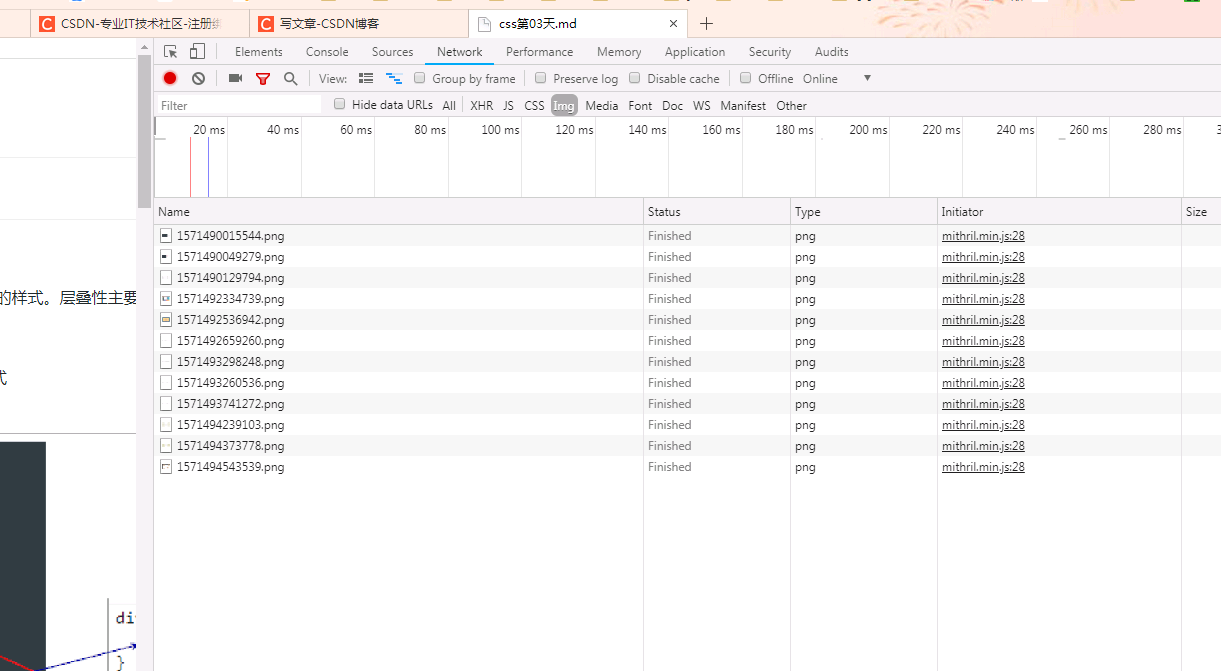Open the Performance panel
This screenshot has width=1221, height=671.
point(539,51)
